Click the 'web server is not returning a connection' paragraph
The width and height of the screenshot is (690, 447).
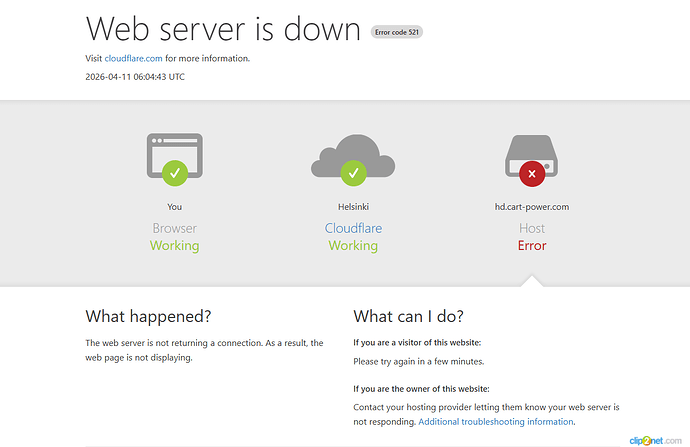[x=204, y=350]
